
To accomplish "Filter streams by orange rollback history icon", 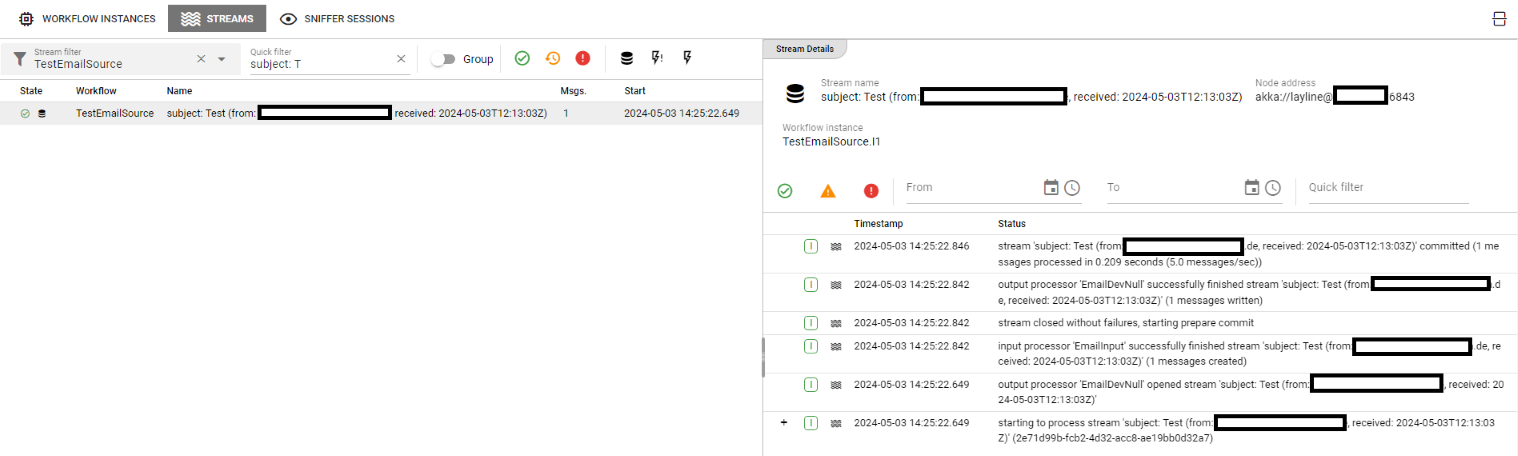I will pyautogui.click(x=552, y=59).
